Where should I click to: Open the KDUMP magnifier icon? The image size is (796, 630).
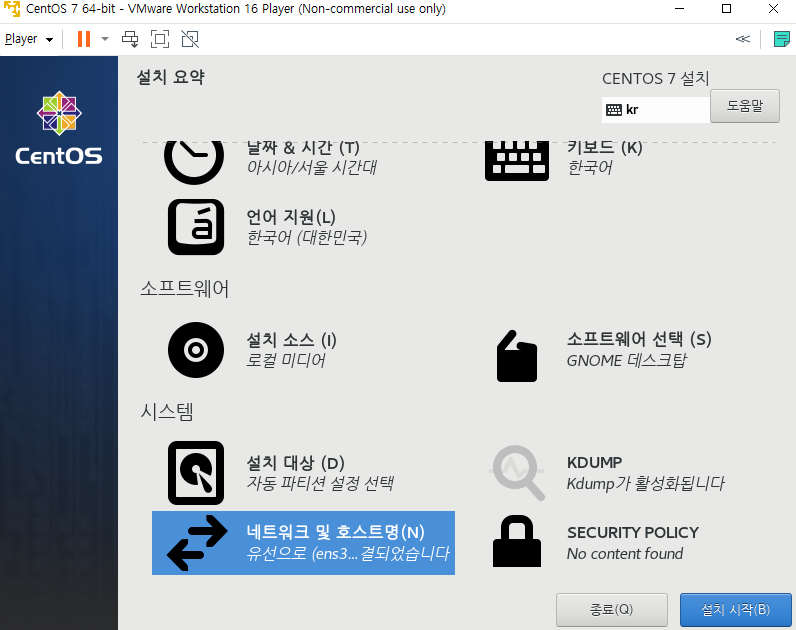pos(517,473)
